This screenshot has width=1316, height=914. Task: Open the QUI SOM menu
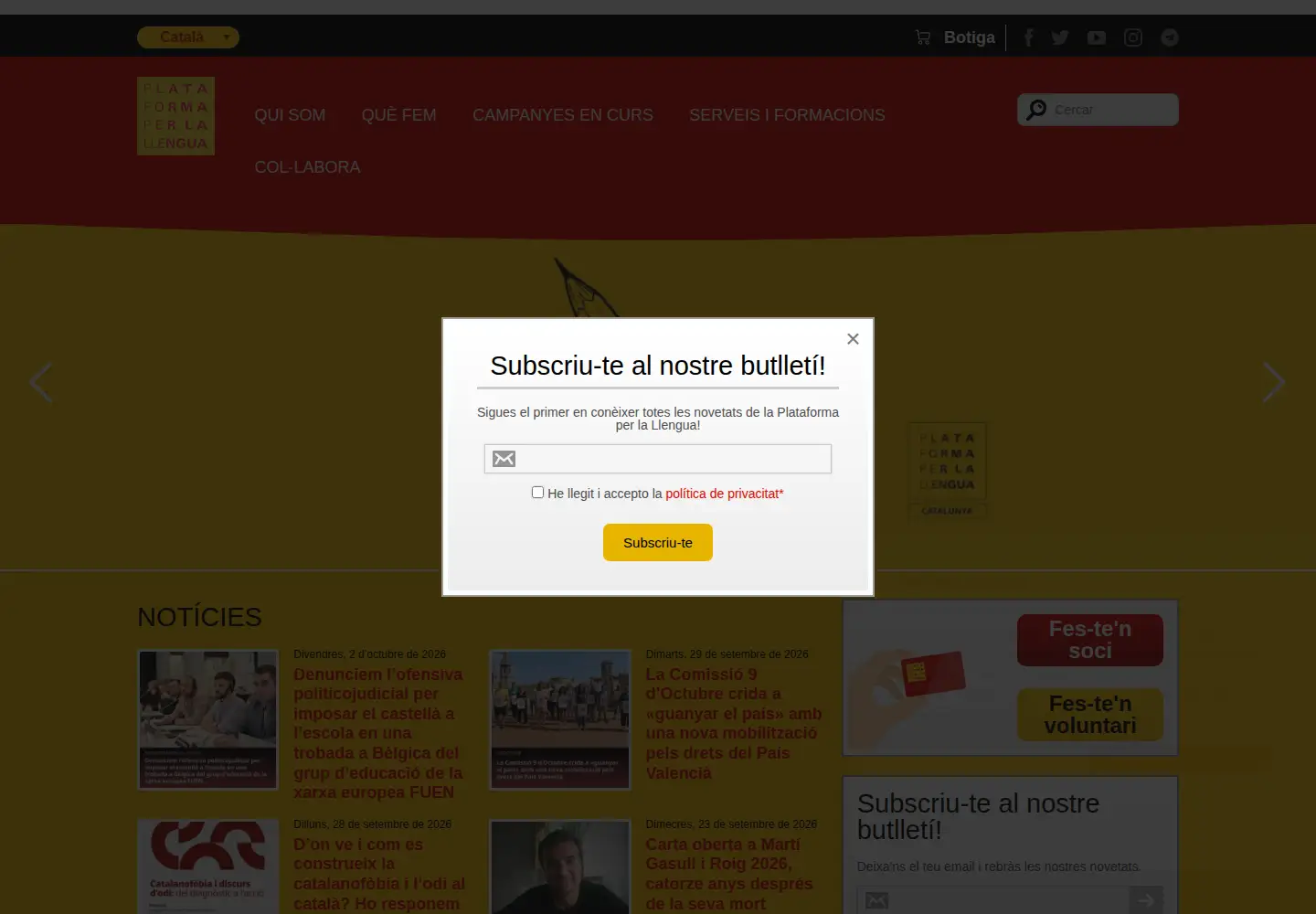point(290,115)
